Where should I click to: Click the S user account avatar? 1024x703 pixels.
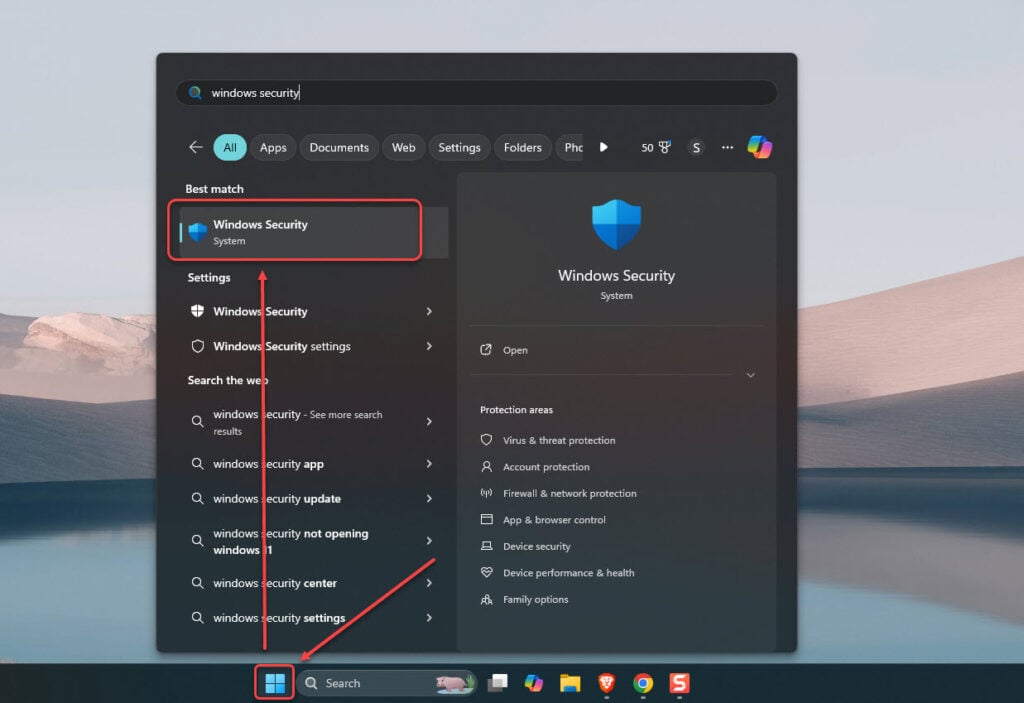pyautogui.click(x=696, y=147)
